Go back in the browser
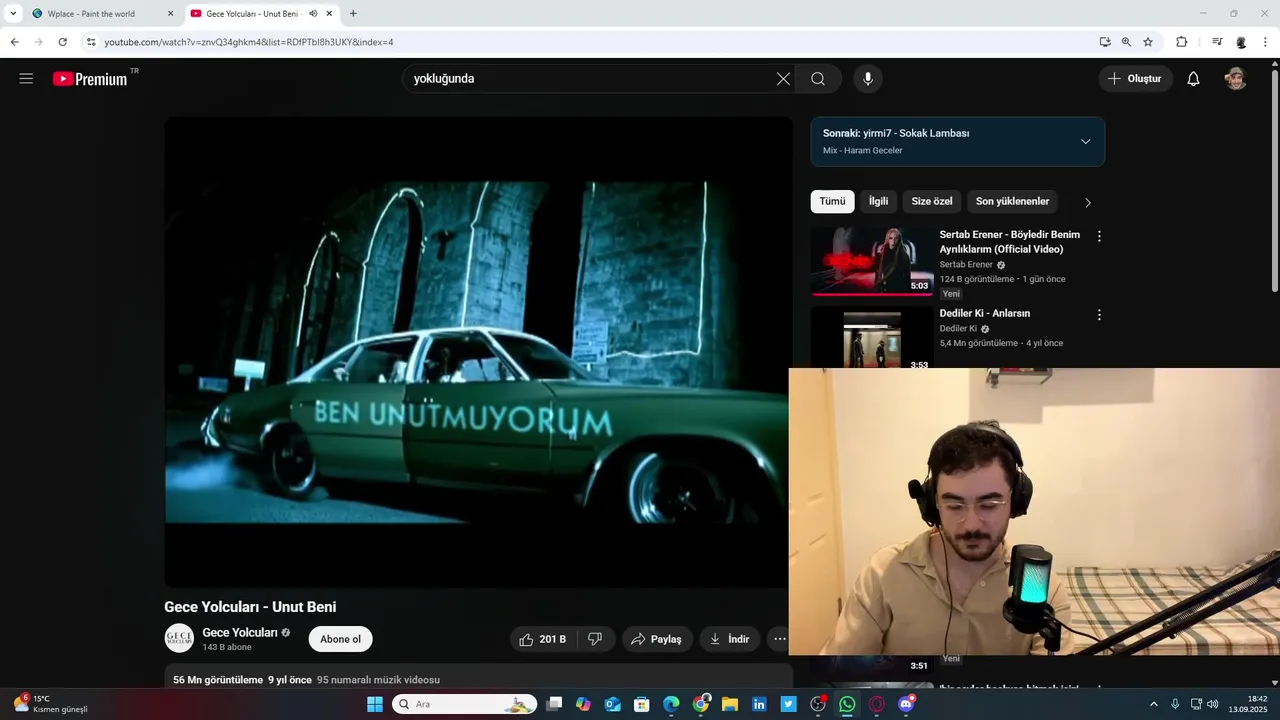 [14, 42]
